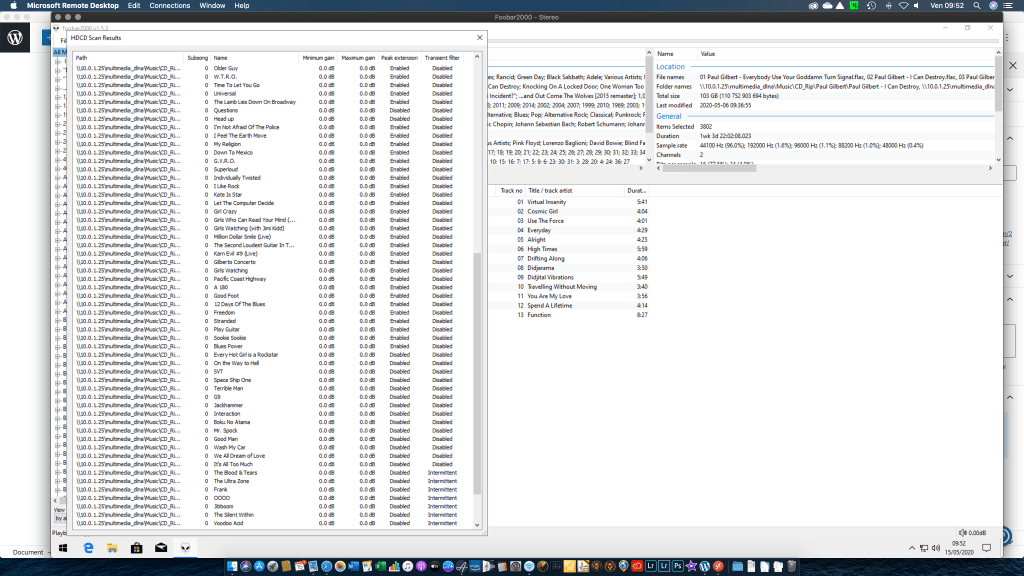This screenshot has height=576, width=1024.
Task: Select the 'Virtual Insanity' track in playlist
Action: pos(548,202)
